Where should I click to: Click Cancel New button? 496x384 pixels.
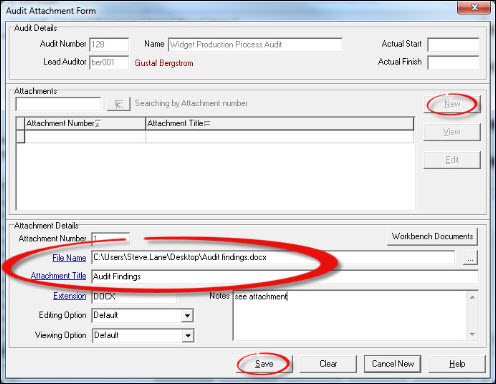[x=392, y=364]
